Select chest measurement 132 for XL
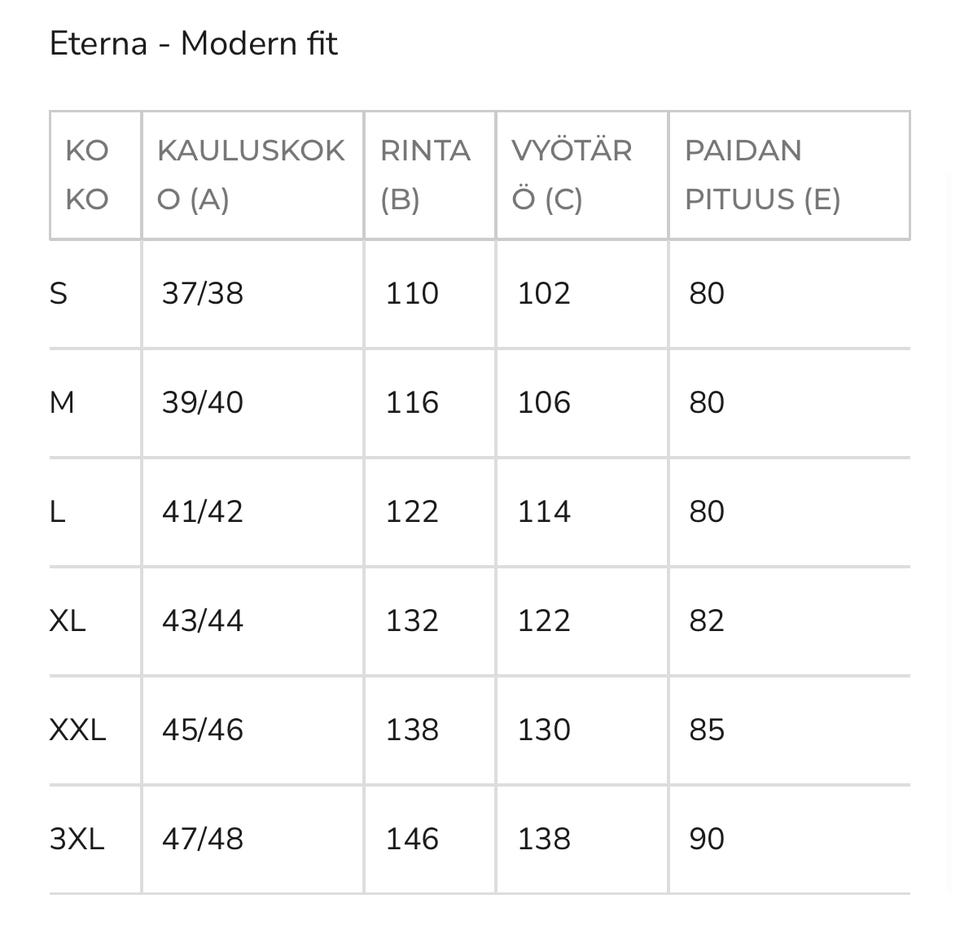This screenshot has width=960, height=925. (412, 621)
